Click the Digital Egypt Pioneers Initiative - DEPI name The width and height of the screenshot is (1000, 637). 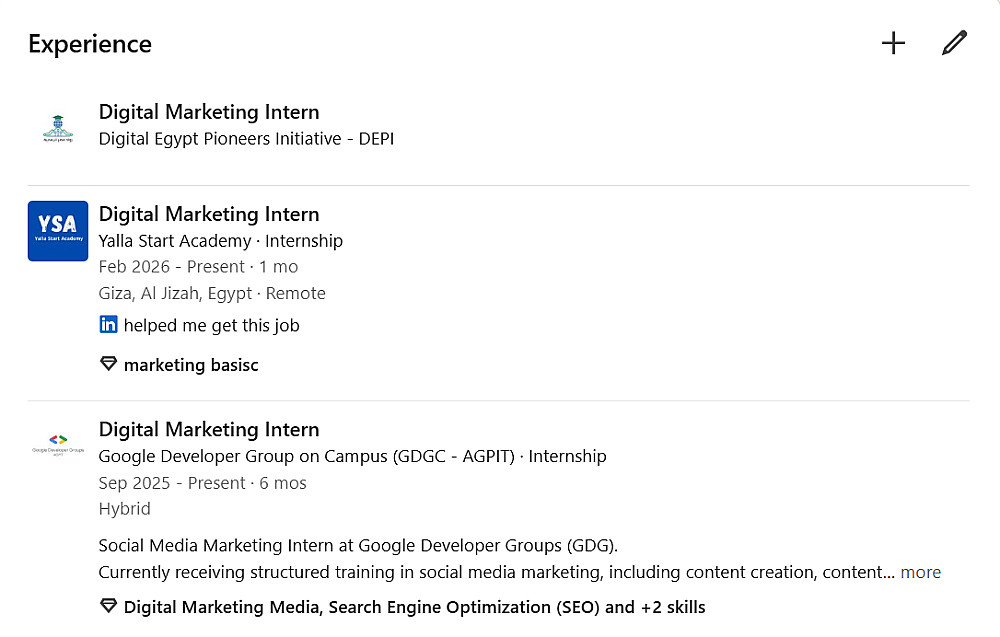tap(246, 139)
